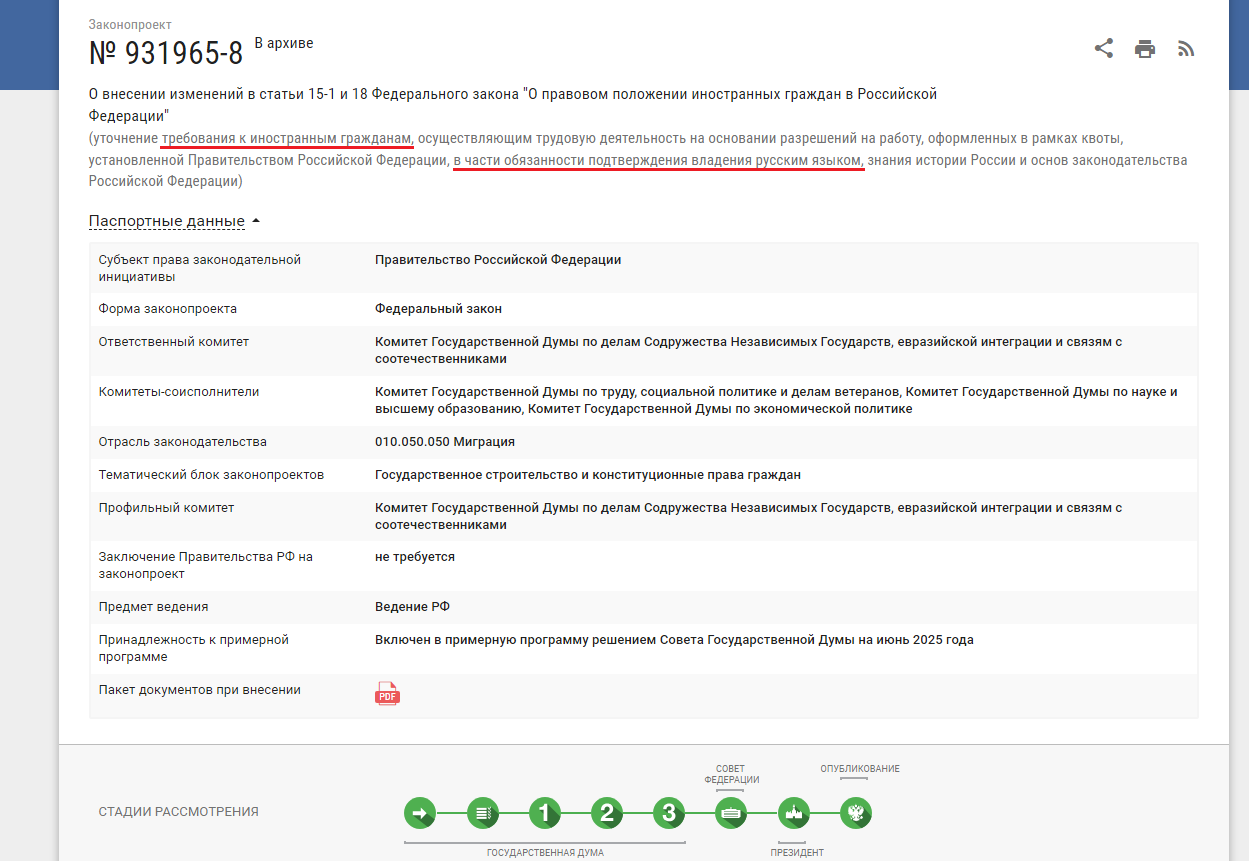The image size is (1249, 861).
Task: Click ГОСУДАРСТВЕННАЯ ДУМА stage label
Action: click(x=545, y=853)
